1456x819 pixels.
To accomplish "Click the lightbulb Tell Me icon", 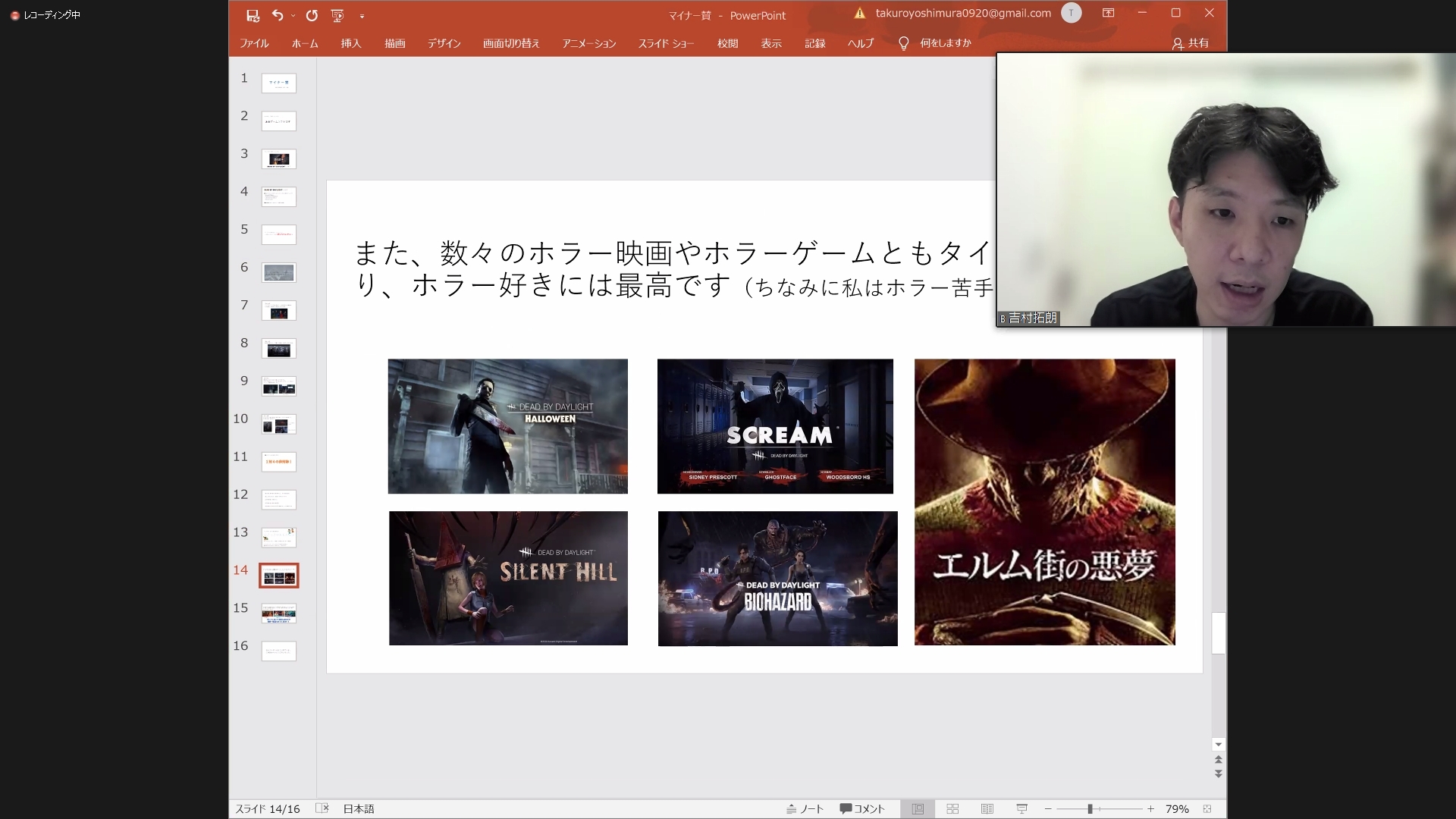I will point(903,43).
